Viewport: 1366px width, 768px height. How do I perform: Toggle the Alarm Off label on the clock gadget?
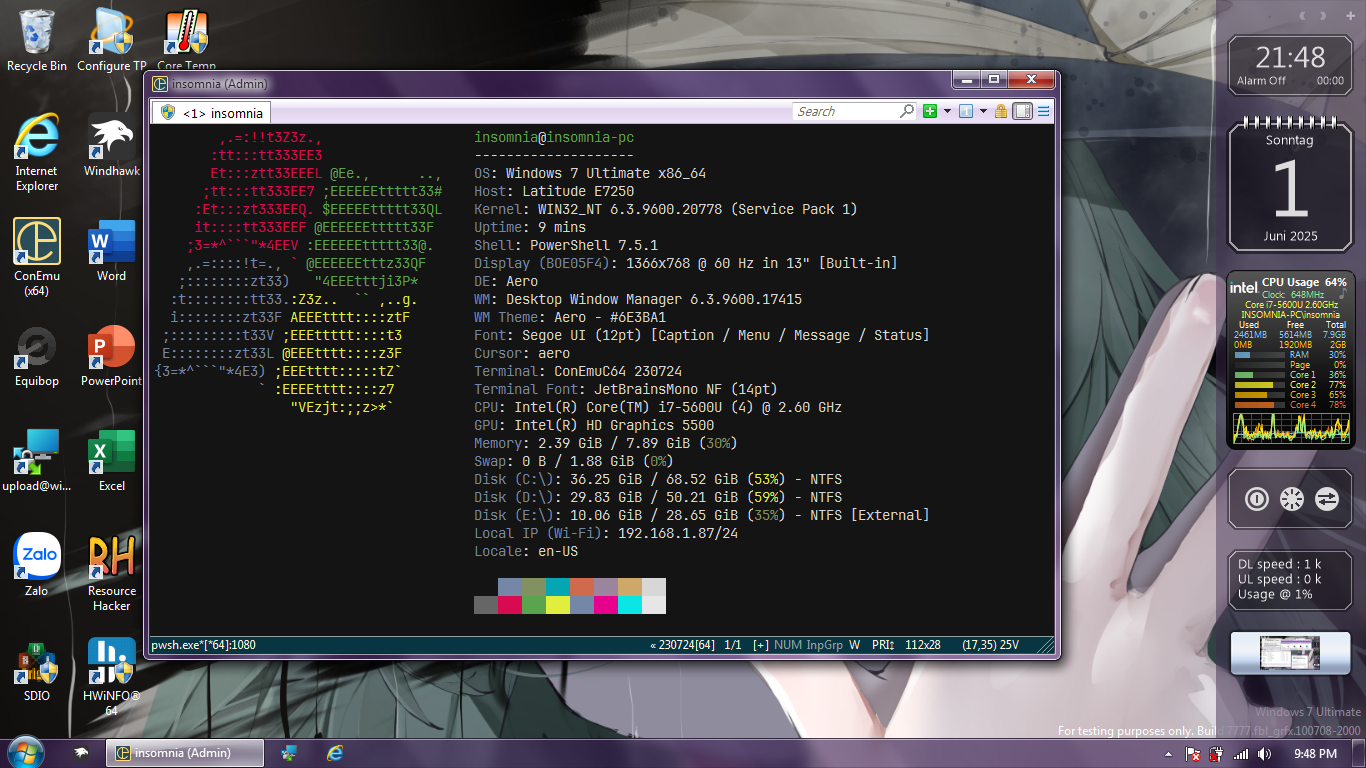(x=1261, y=81)
